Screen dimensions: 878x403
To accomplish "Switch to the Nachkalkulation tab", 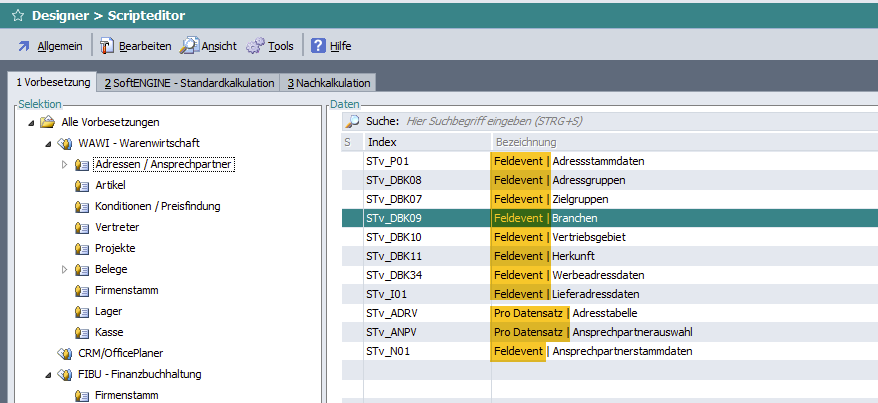I will tap(328, 83).
